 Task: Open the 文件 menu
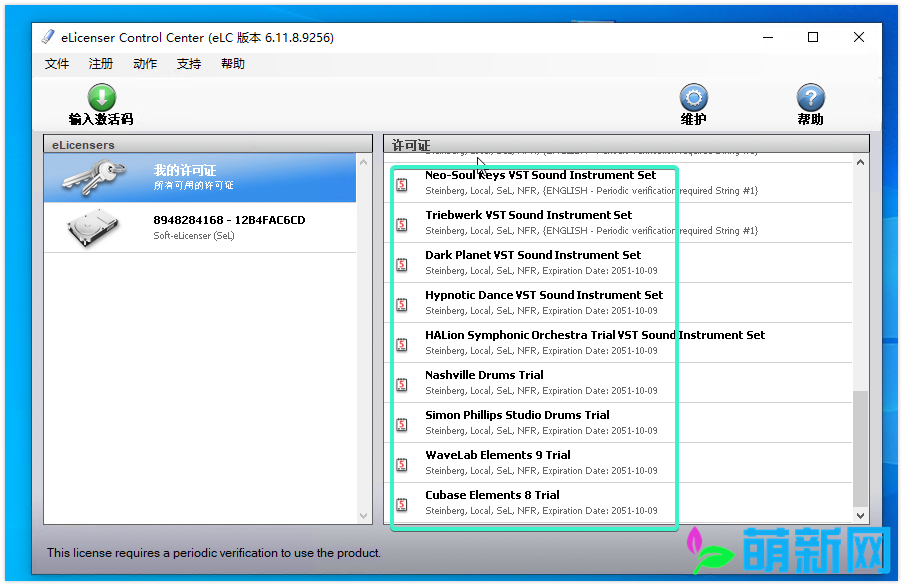(57, 64)
